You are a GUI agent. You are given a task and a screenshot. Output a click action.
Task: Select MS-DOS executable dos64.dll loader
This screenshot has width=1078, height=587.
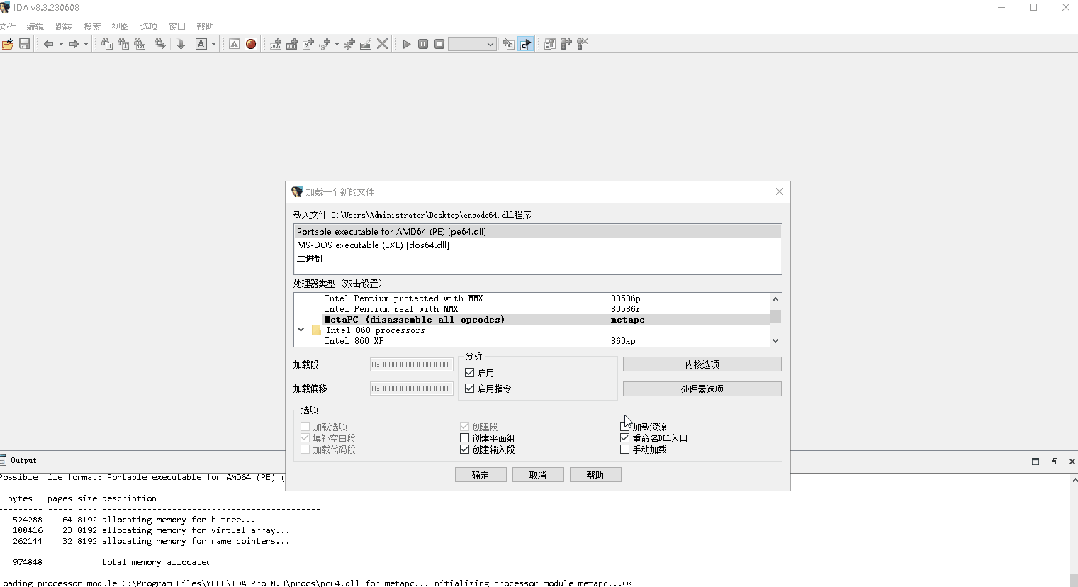pos(537,245)
